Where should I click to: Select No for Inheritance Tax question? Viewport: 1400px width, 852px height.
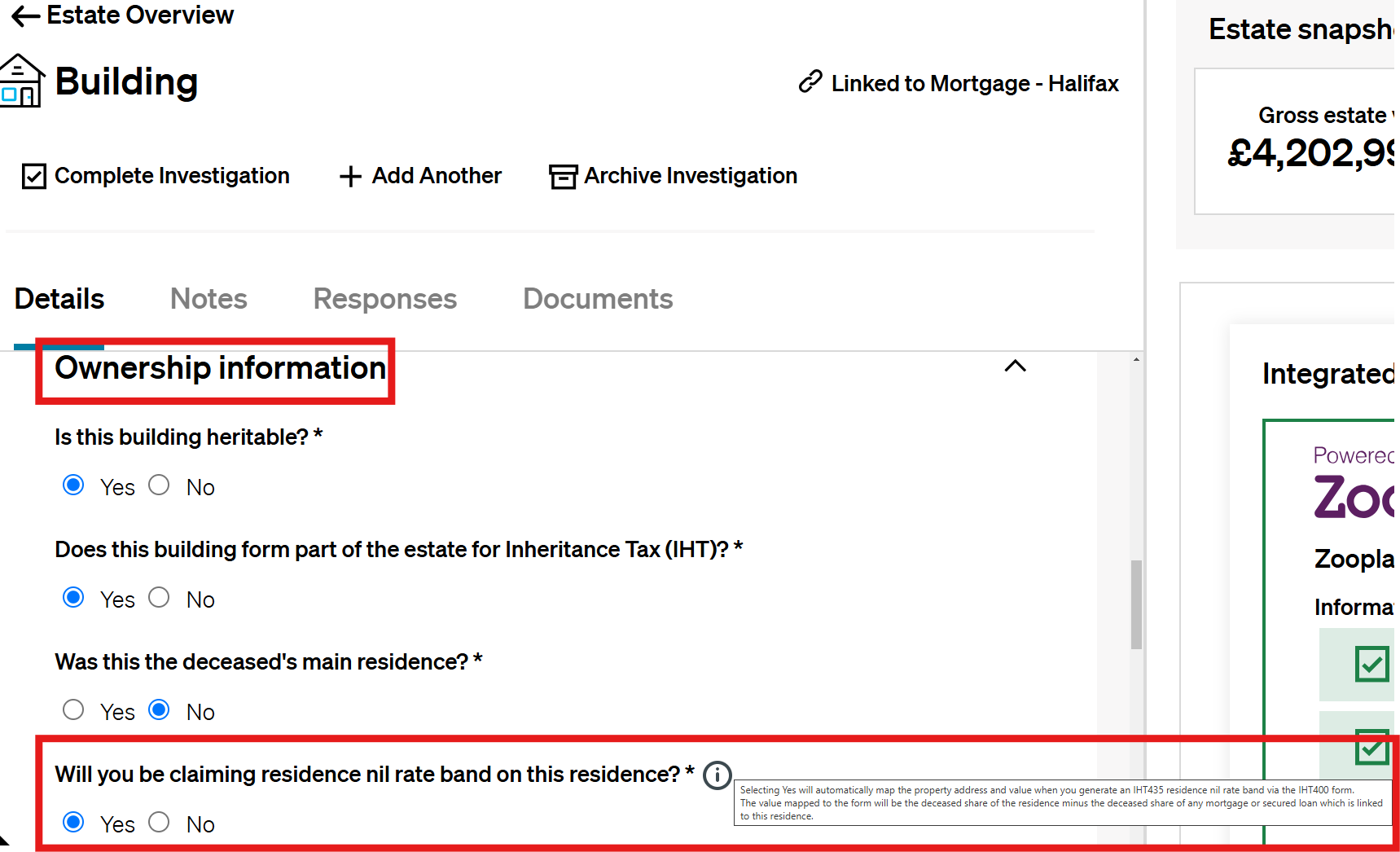coord(159,597)
